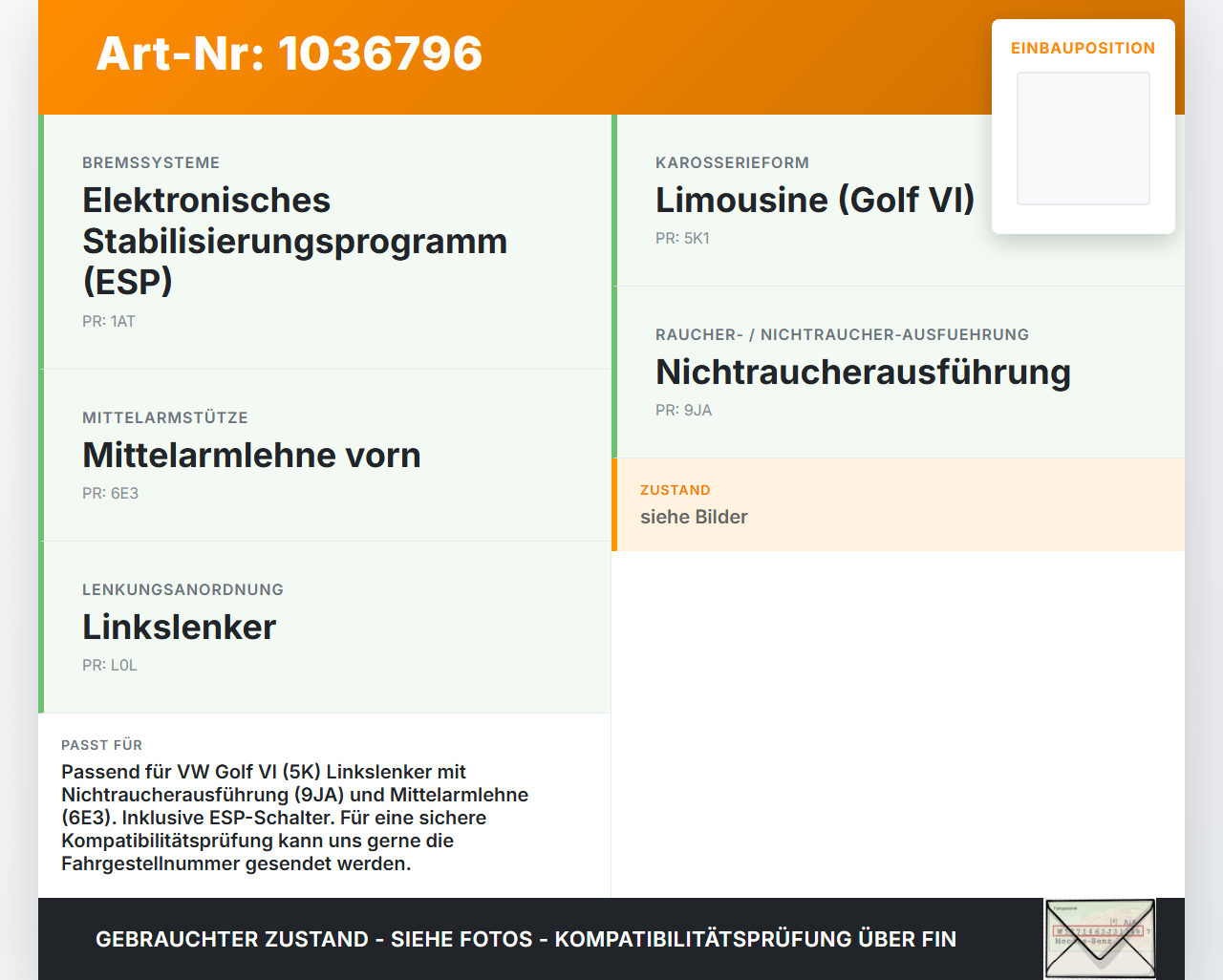Image resolution: width=1223 pixels, height=980 pixels.
Task: Select the LENKUNGSANORDNUNG label
Action: (182, 590)
